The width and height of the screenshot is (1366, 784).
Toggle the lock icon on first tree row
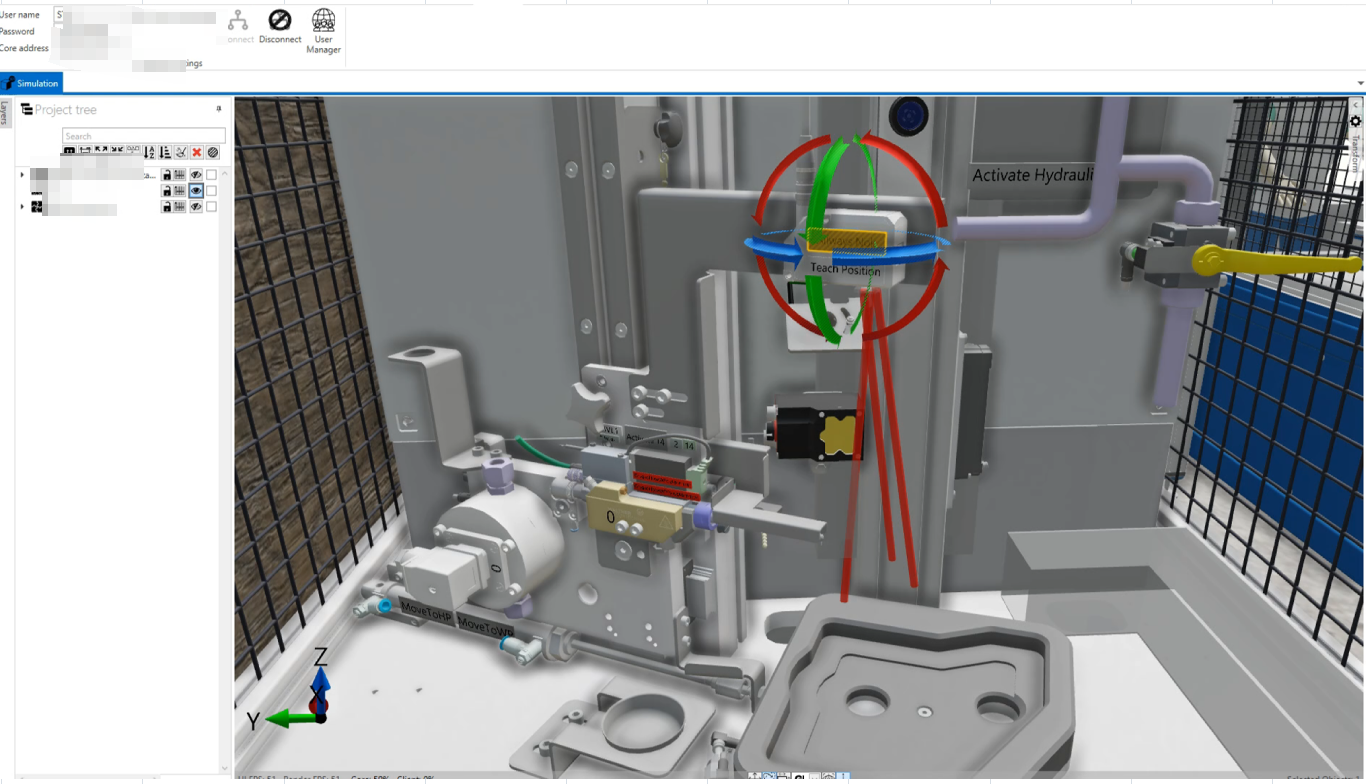pos(166,175)
